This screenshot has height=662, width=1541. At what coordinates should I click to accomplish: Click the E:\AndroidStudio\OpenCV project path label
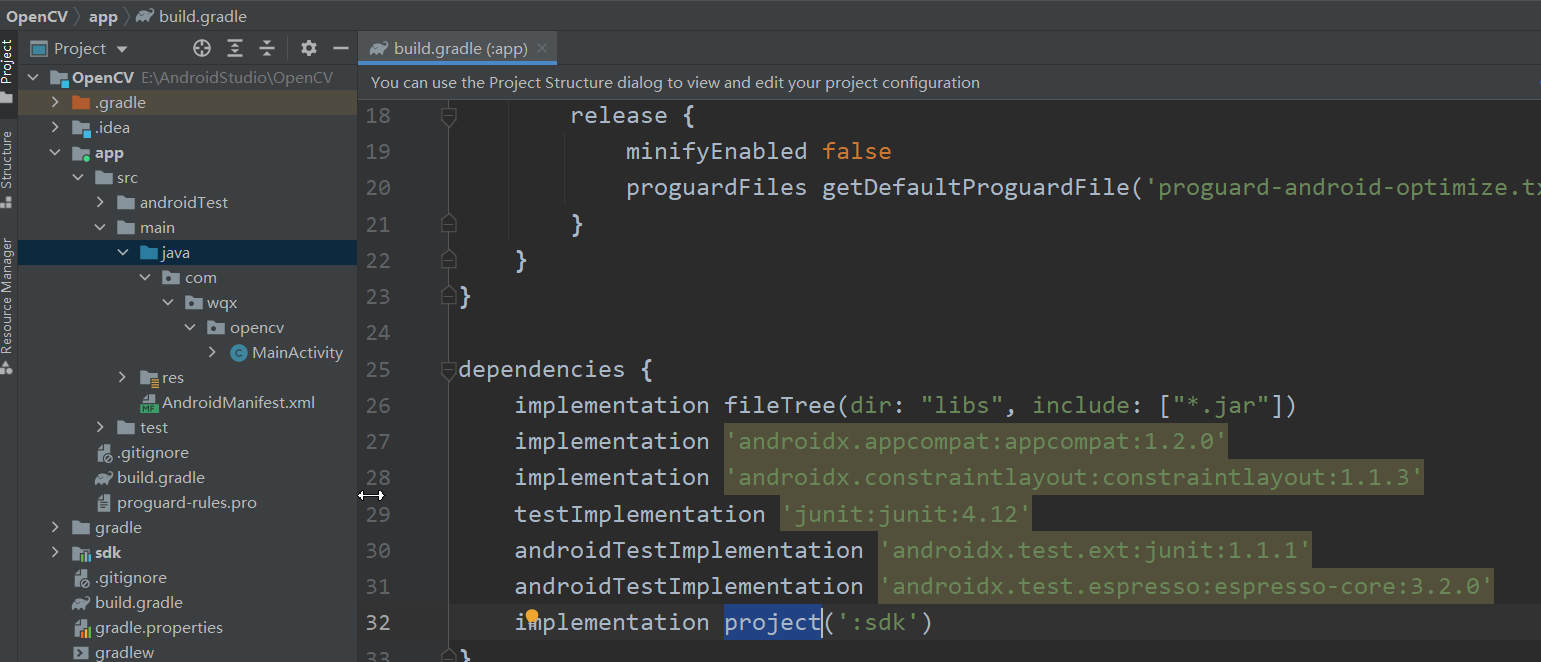(x=236, y=78)
